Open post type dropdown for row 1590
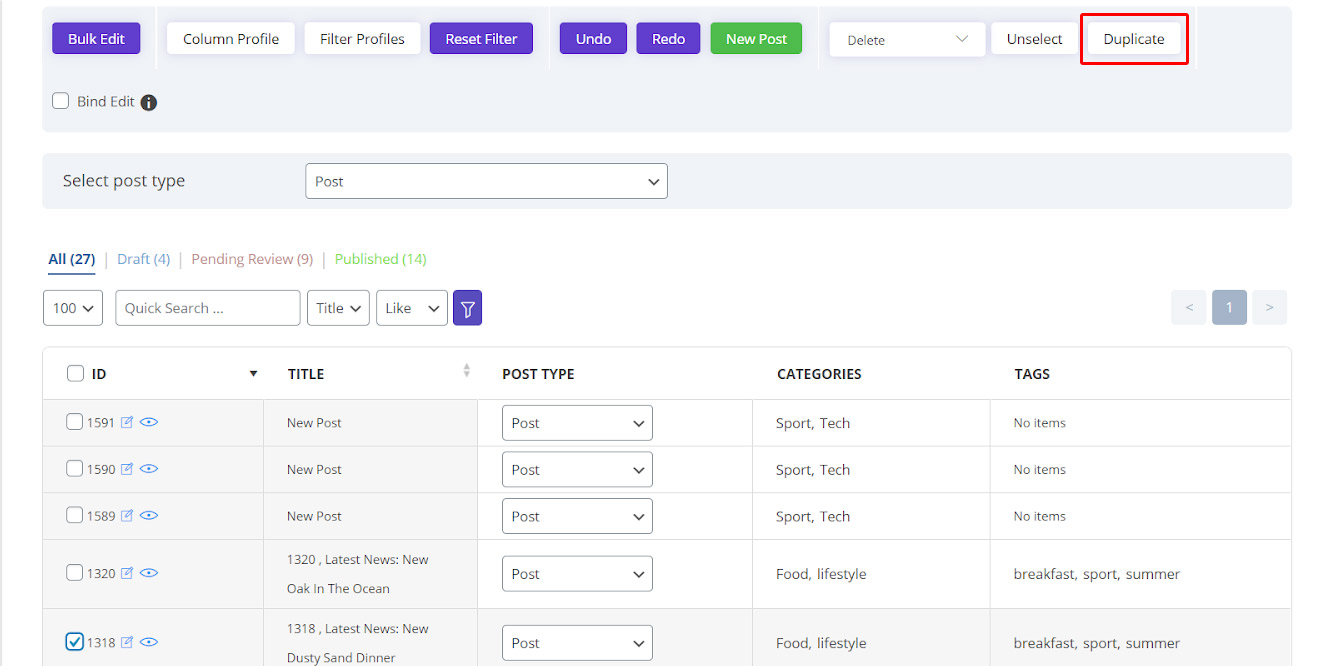This screenshot has width=1330, height=666. tap(577, 470)
